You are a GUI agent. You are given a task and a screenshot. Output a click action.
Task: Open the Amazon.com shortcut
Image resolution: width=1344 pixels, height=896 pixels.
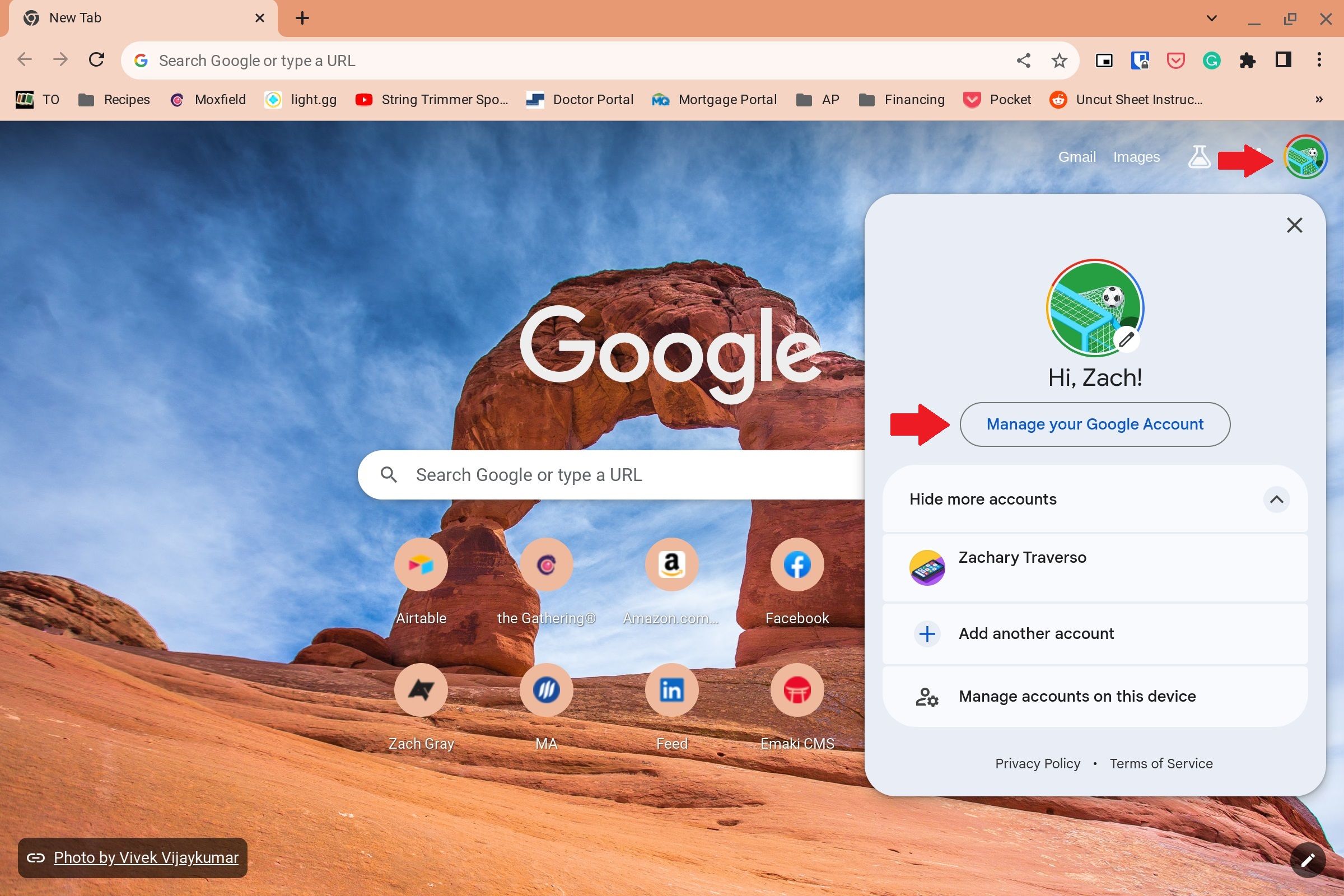(672, 564)
